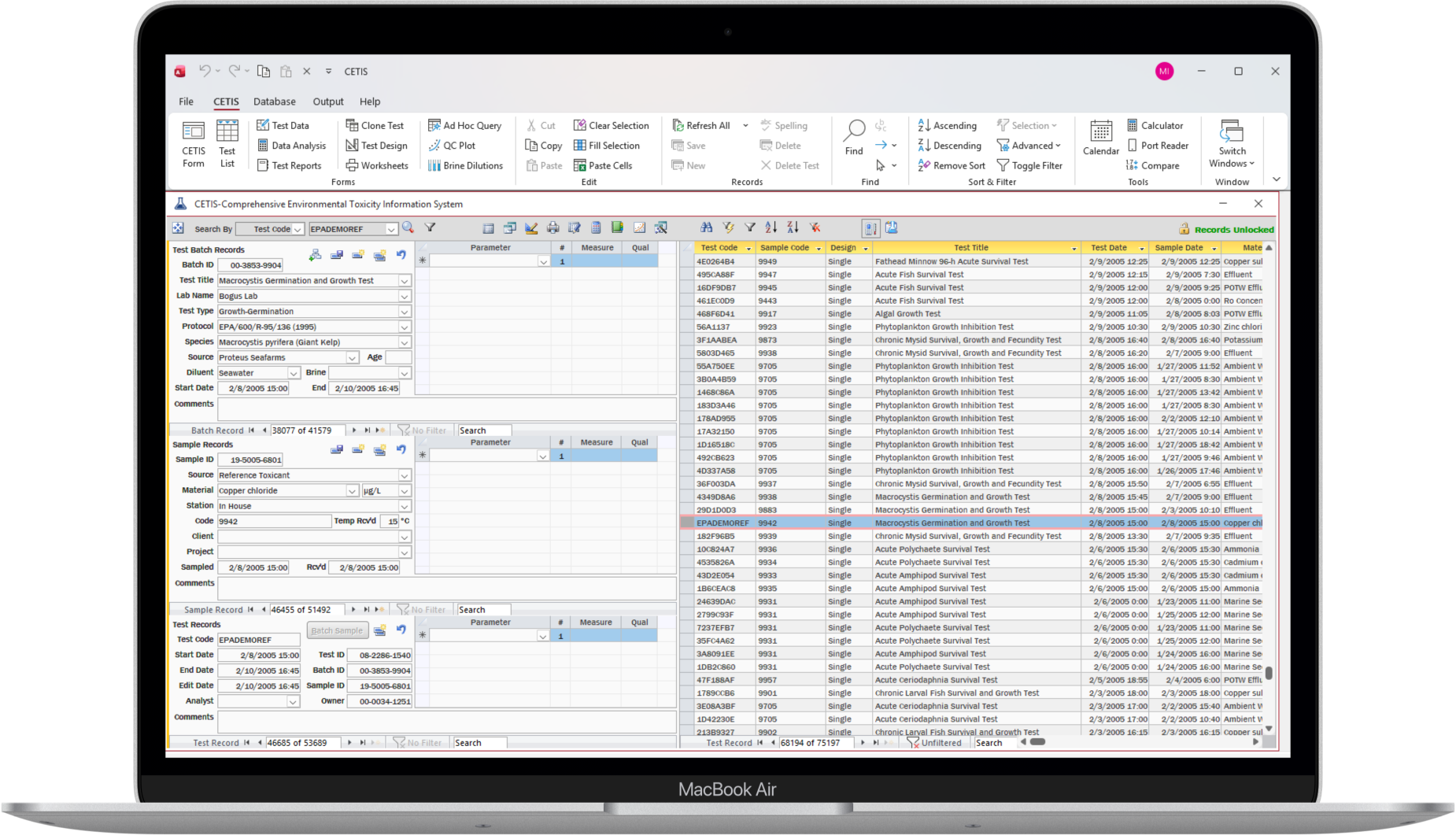Launch the Ad Hoc Query tool
Viewport: 1456px width, 835px height.
[464, 125]
